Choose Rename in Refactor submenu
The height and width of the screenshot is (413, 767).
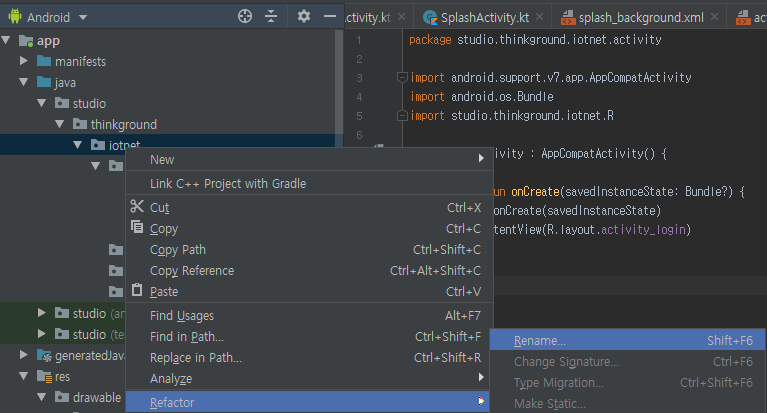628,340
